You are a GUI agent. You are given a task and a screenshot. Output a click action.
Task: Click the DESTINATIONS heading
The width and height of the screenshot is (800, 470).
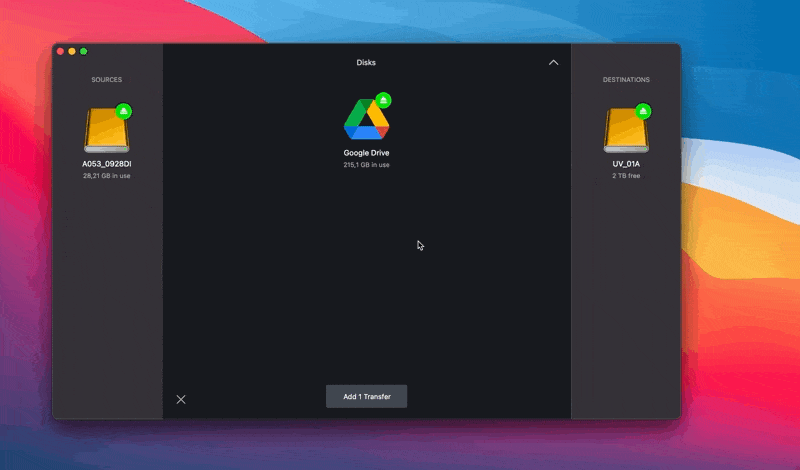(x=626, y=80)
